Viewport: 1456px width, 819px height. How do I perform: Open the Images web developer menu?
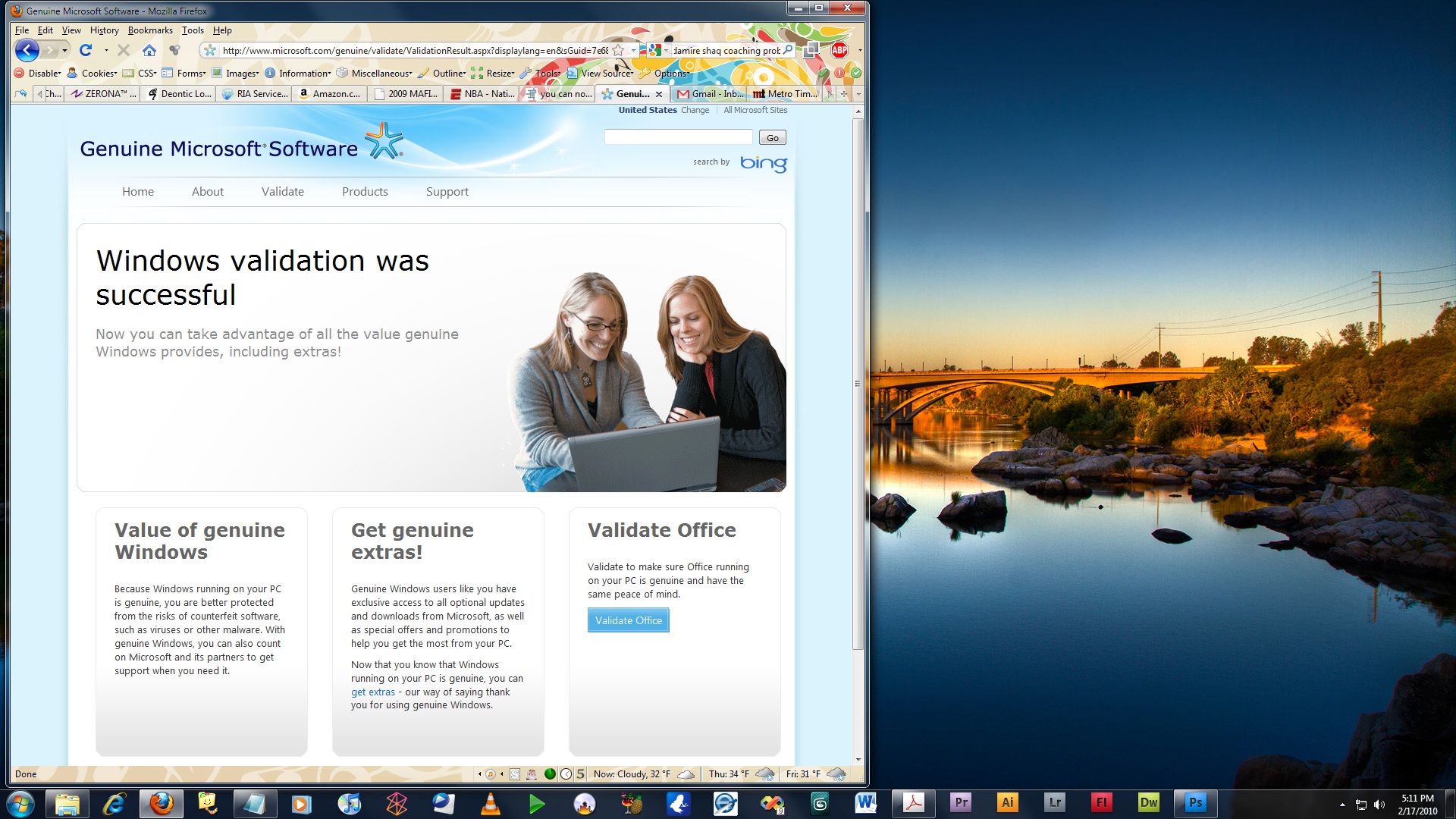tap(235, 74)
